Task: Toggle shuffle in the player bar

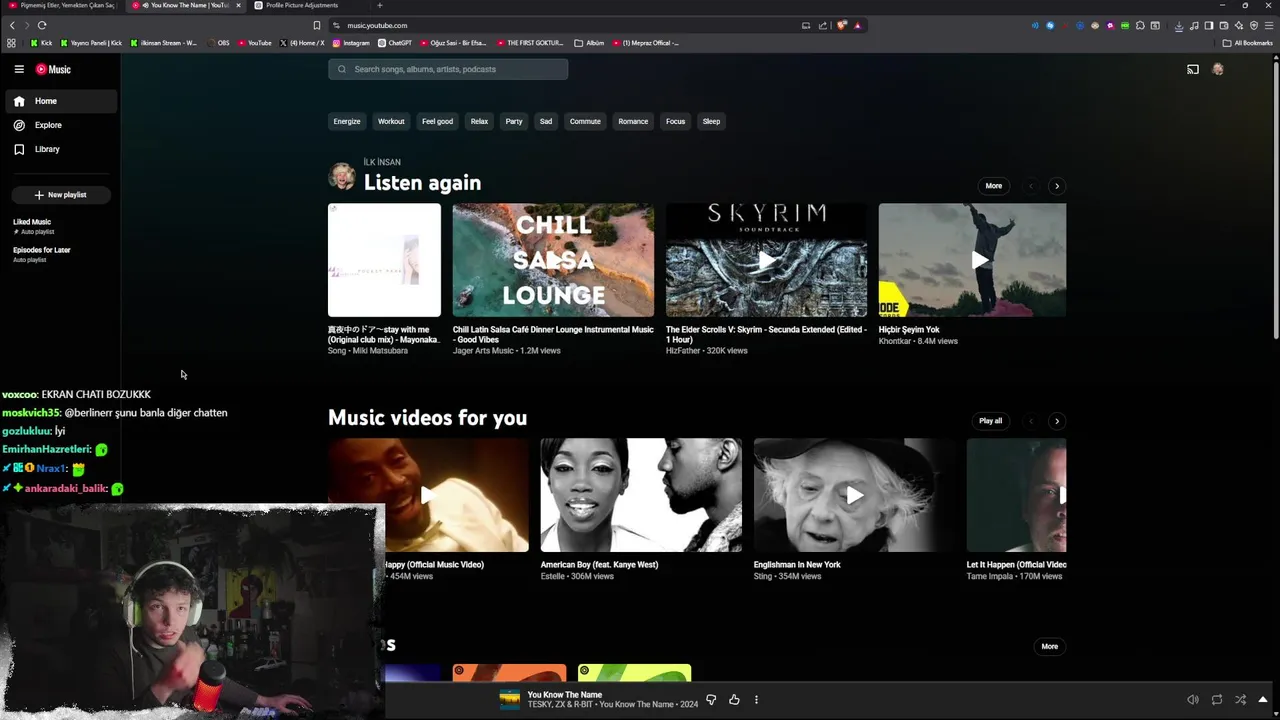Action: click(1240, 700)
